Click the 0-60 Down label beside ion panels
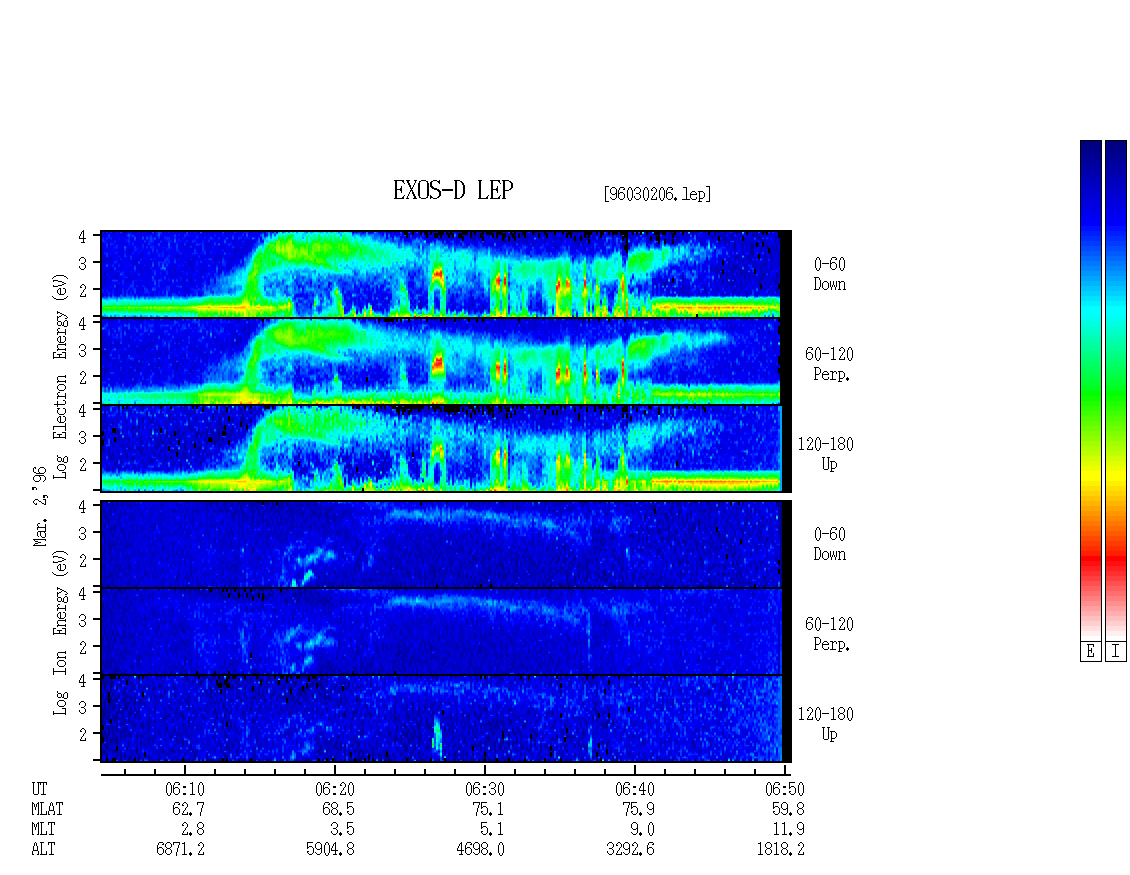The image size is (1130, 875). coord(829,544)
